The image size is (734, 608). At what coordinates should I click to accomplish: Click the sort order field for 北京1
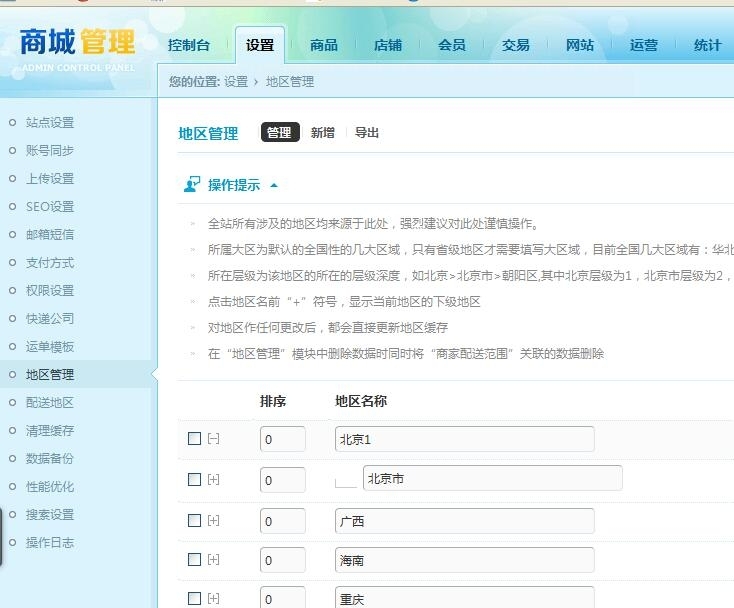[283, 439]
